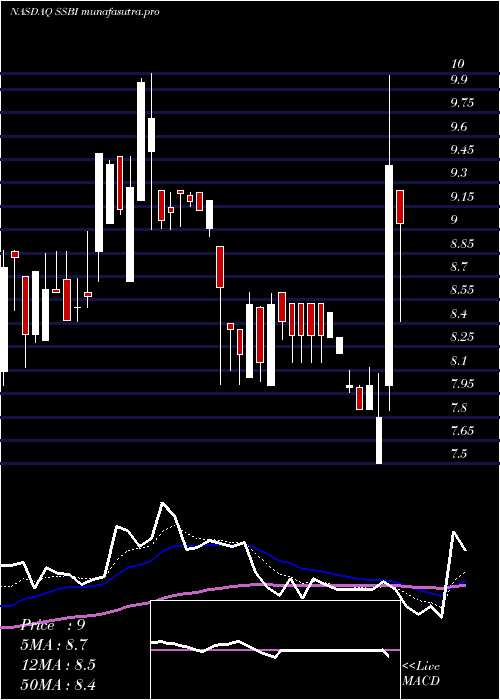The image size is (500, 700).
Task: Click the <<Live MACD label
Action: (421, 673)
